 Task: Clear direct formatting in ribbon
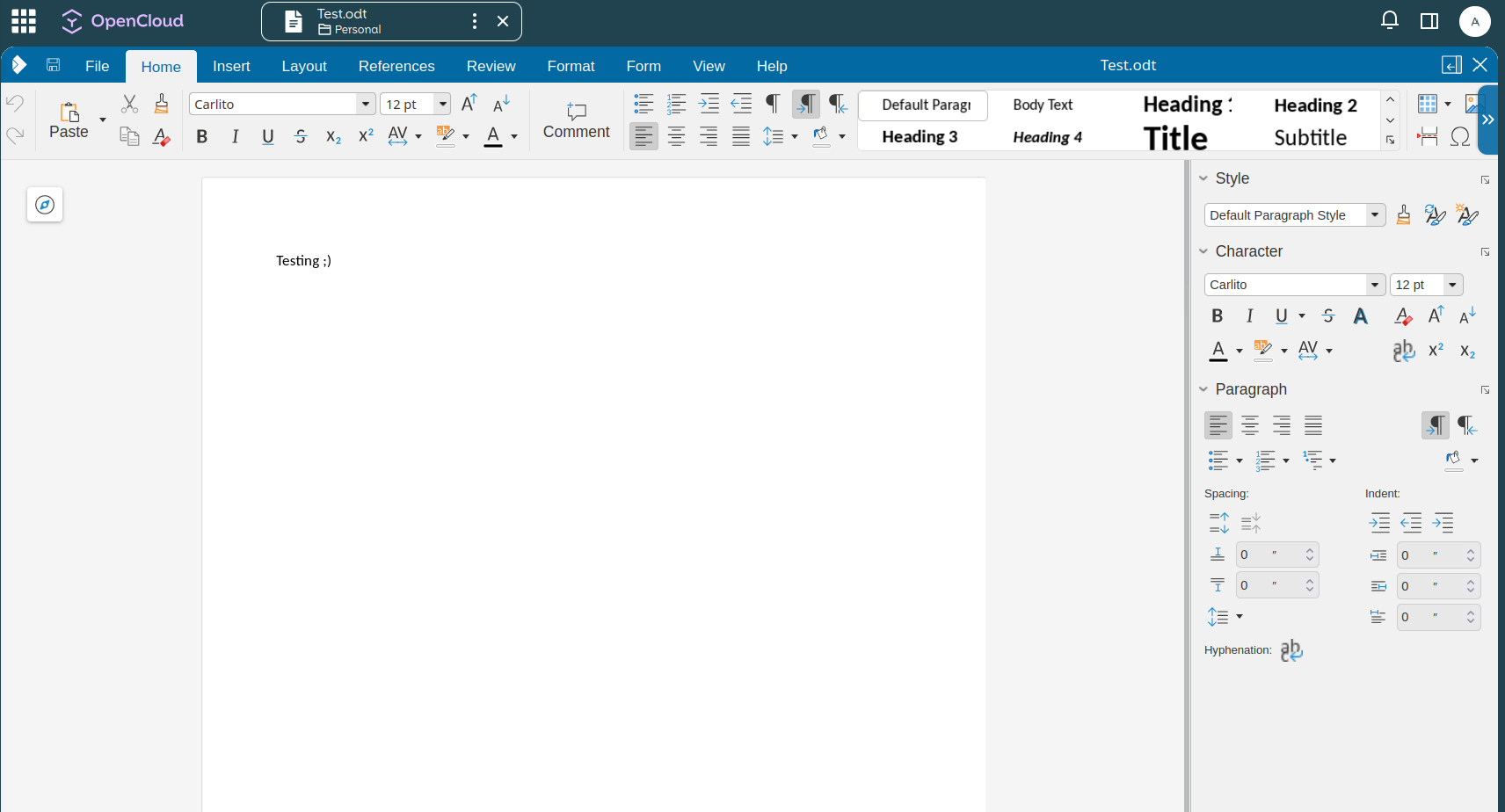click(x=161, y=136)
